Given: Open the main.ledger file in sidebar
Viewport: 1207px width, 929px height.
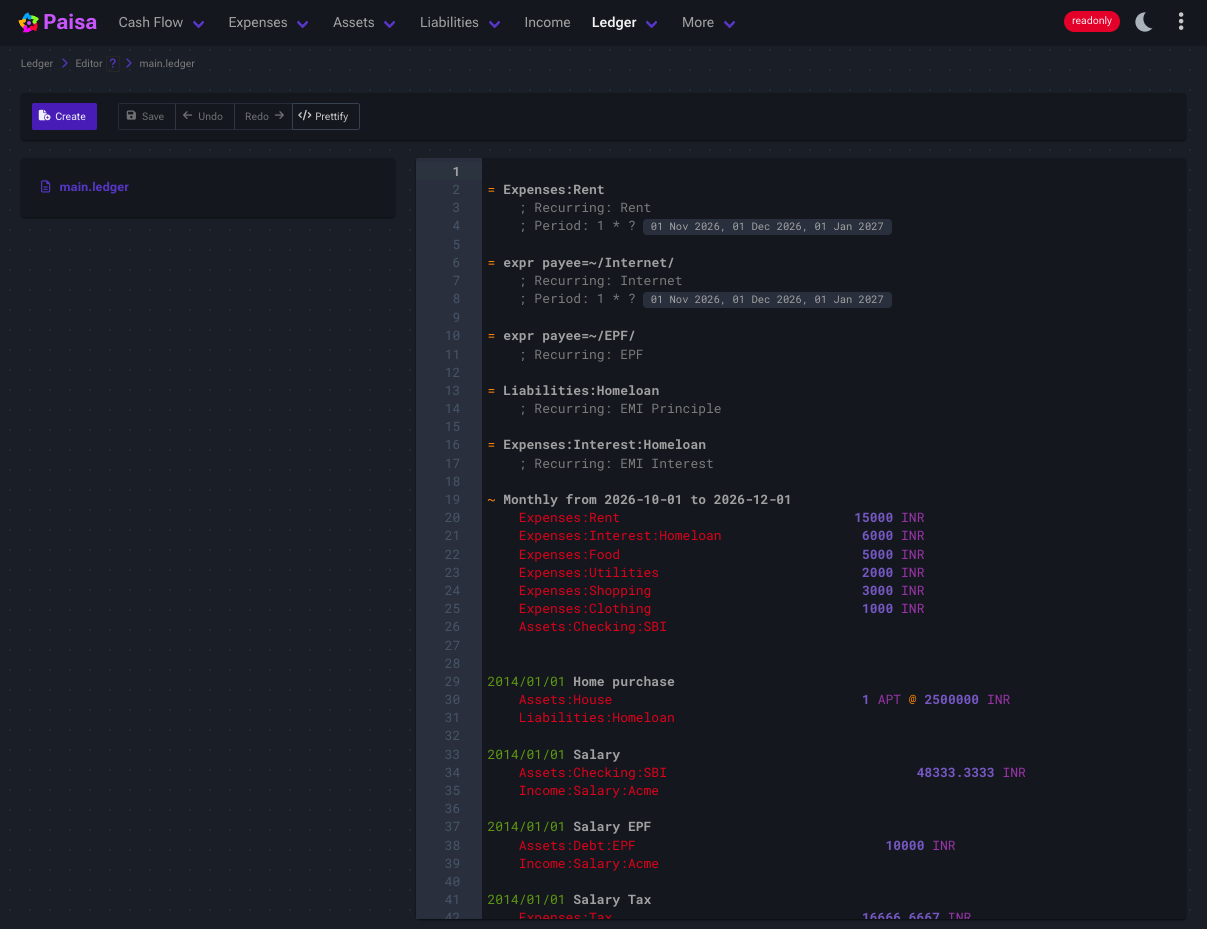Looking at the screenshot, I should (94, 187).
